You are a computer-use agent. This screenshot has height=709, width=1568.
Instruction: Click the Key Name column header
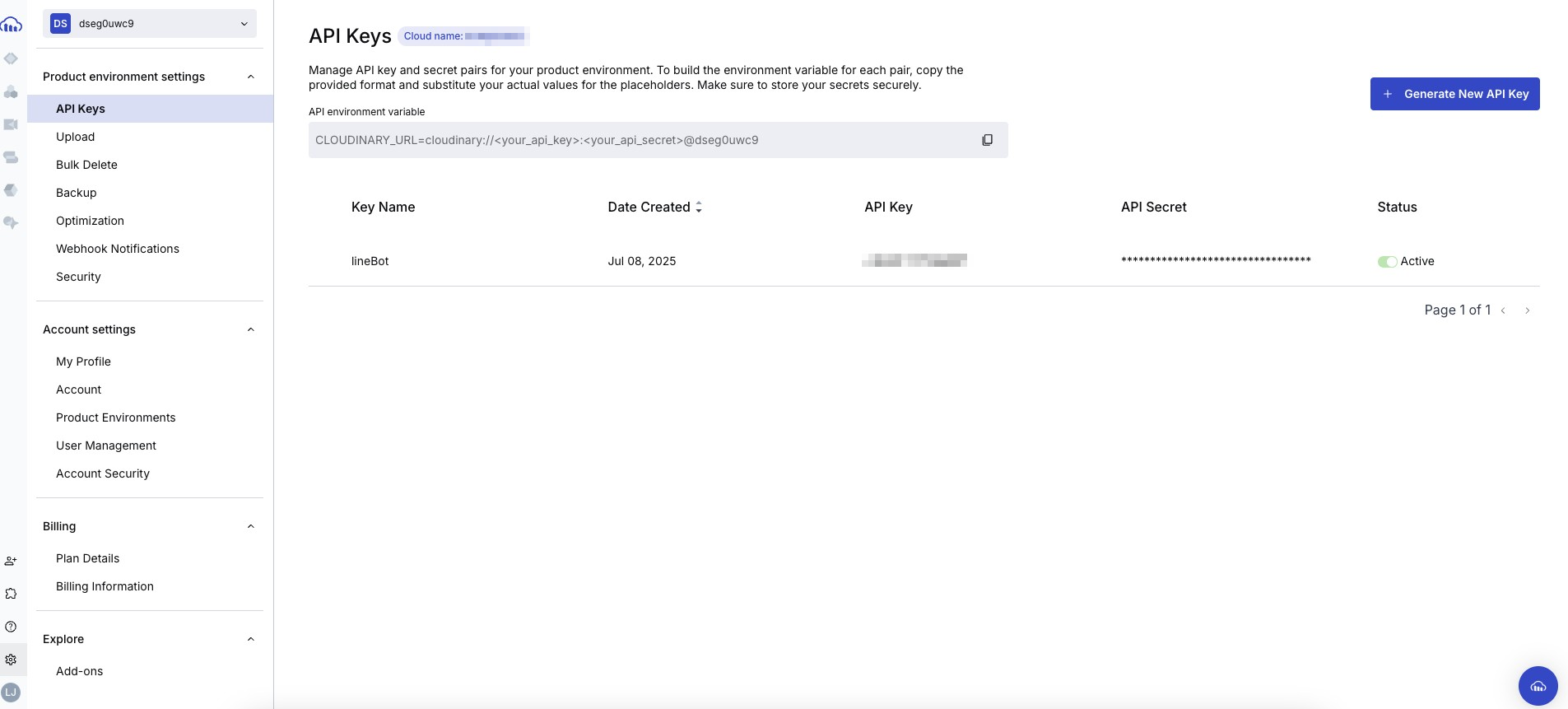tap(383, 207)
